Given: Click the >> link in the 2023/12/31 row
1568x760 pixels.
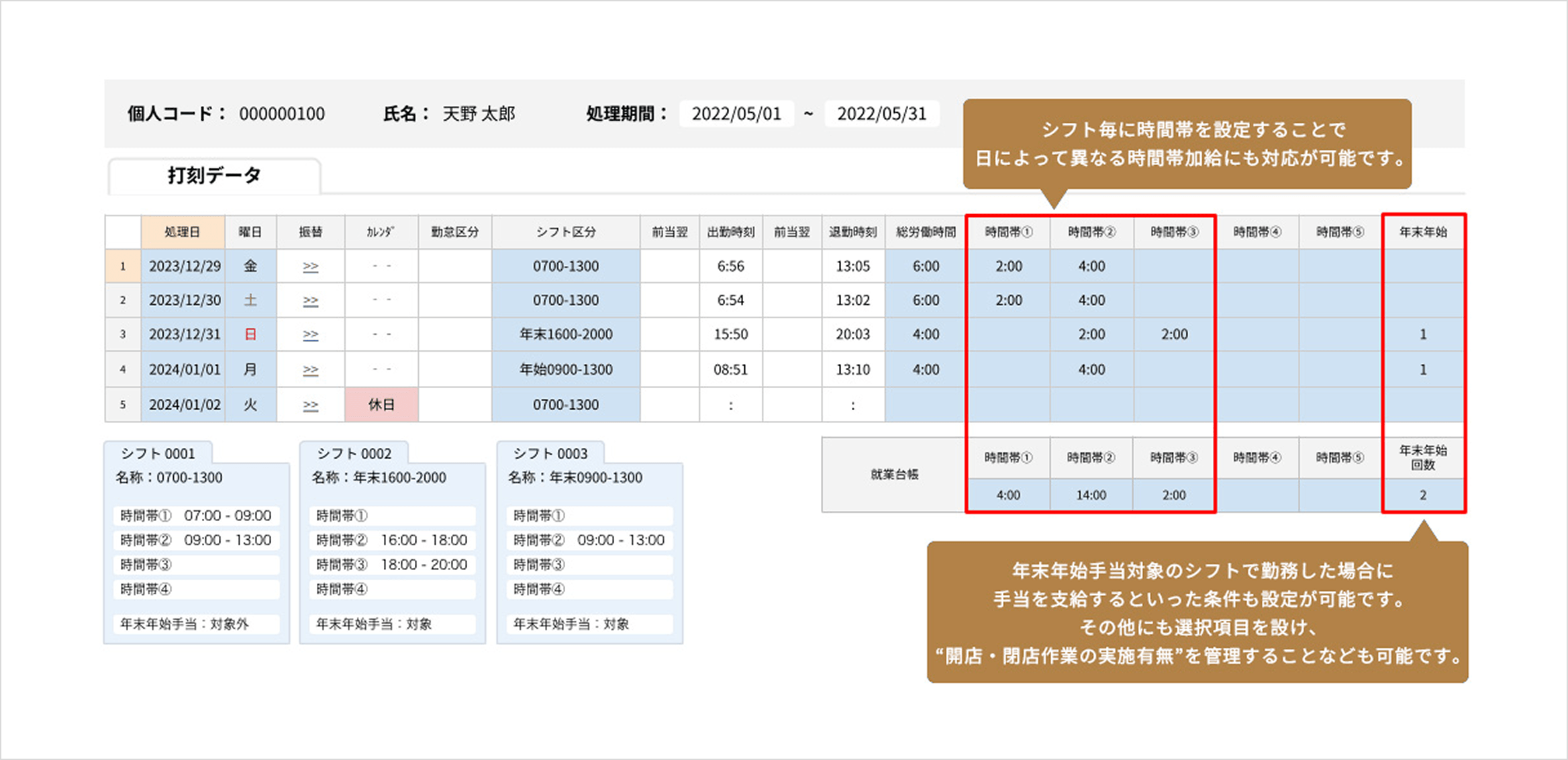Looking at the screenshot, I should [x=310, y=334].
